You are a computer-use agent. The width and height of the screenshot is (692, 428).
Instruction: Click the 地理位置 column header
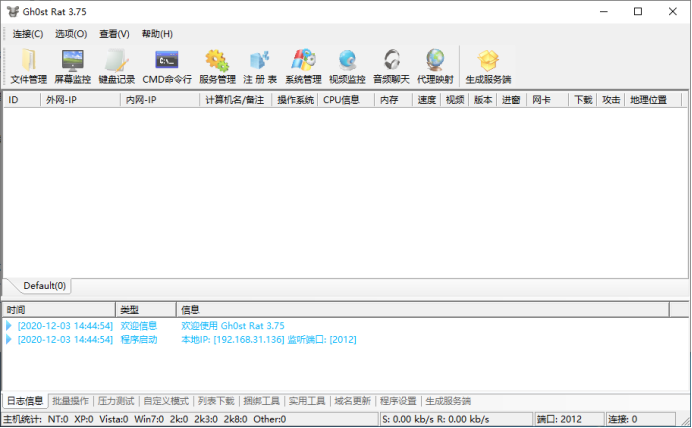click(x=653, y=100)
